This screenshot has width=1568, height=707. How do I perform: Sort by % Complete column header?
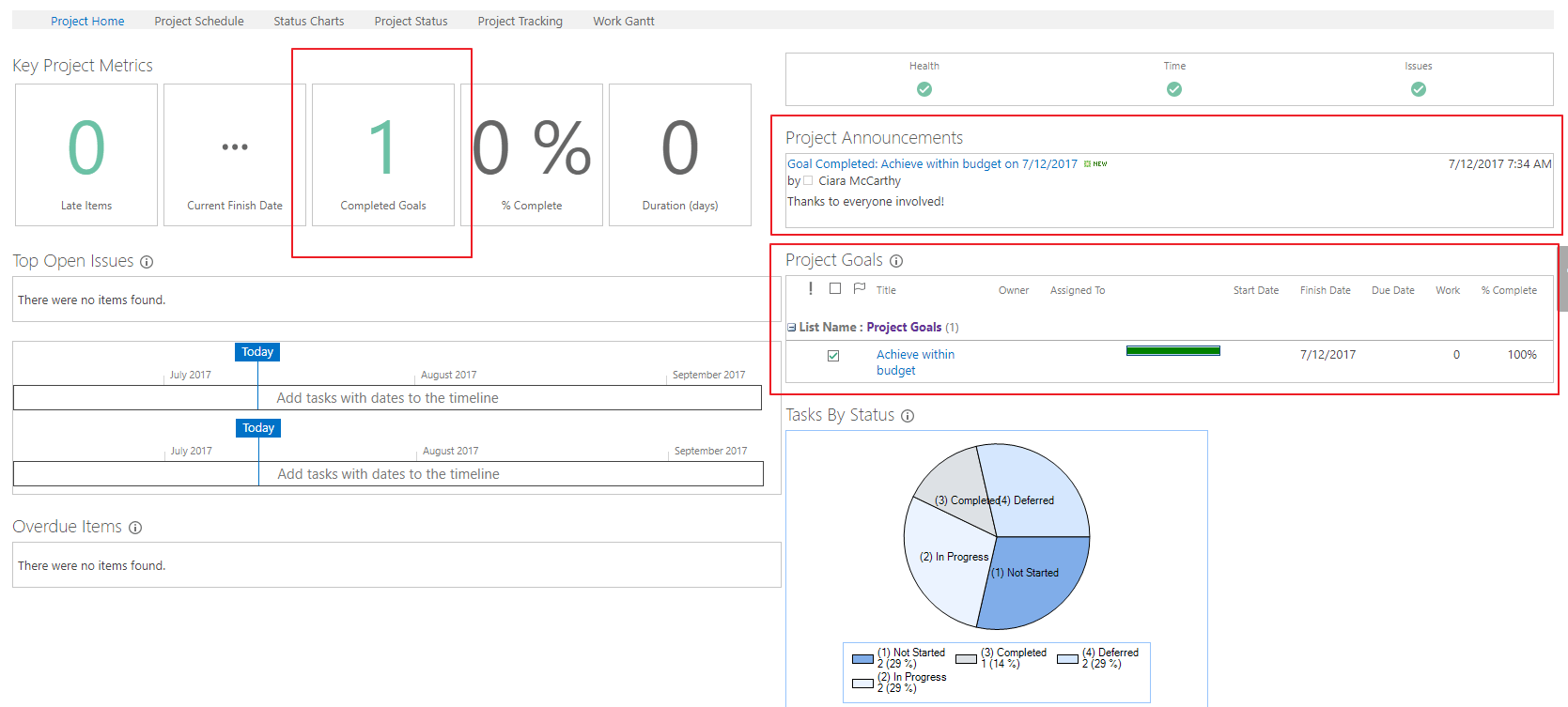click(1510, 290)
